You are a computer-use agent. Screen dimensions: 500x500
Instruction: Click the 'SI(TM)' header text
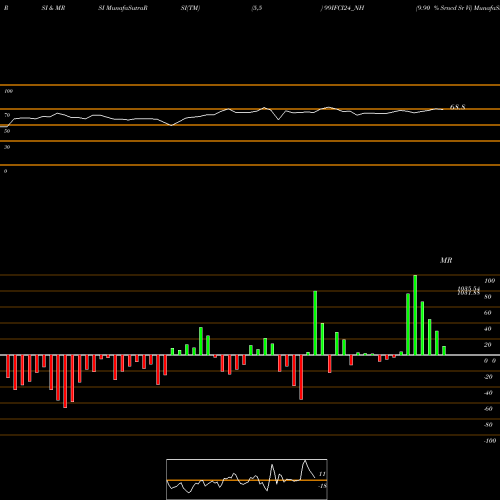(190, 8)
